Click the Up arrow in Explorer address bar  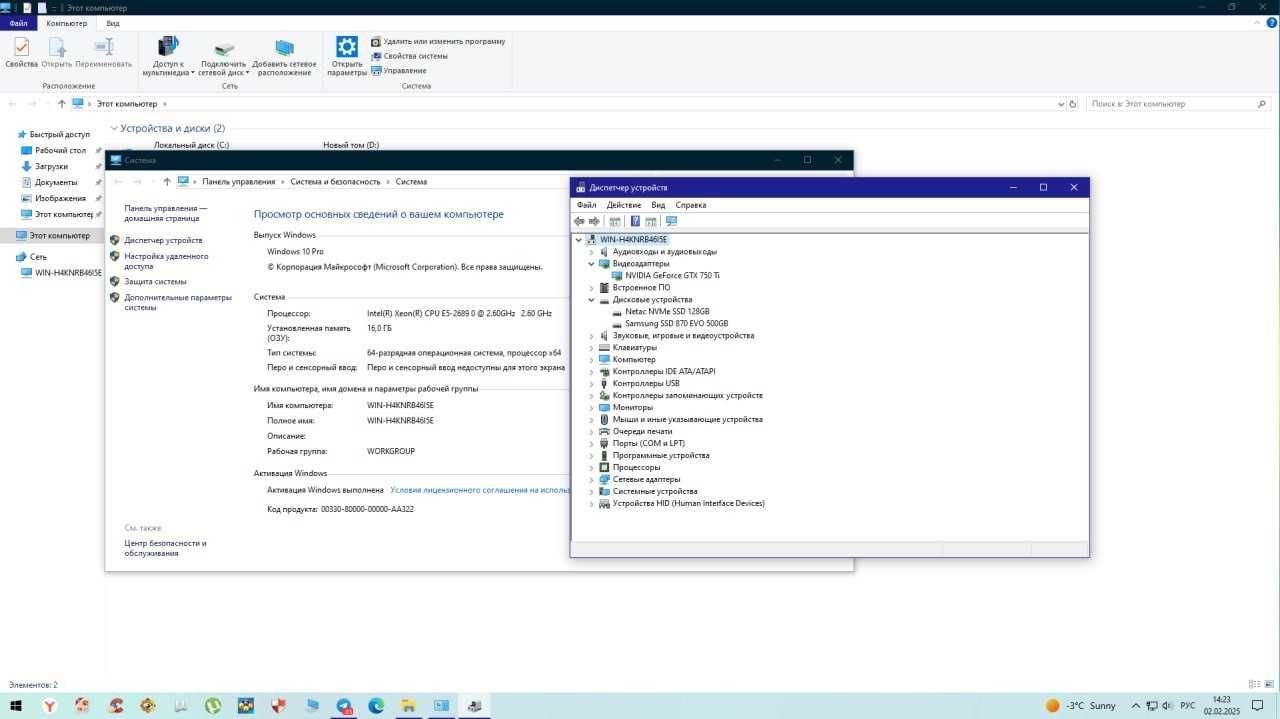[x=62, y=104]
